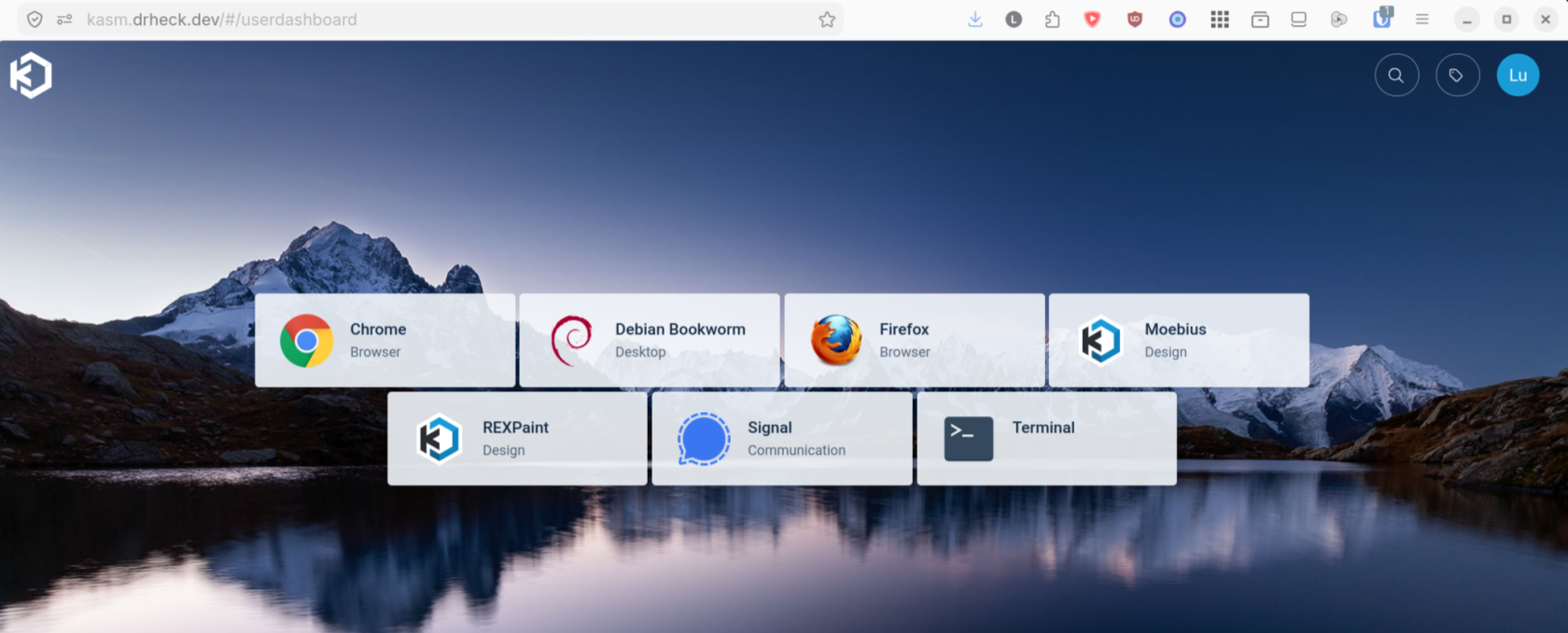Open the nine-dot grid extension icon

pos(1220,20)
